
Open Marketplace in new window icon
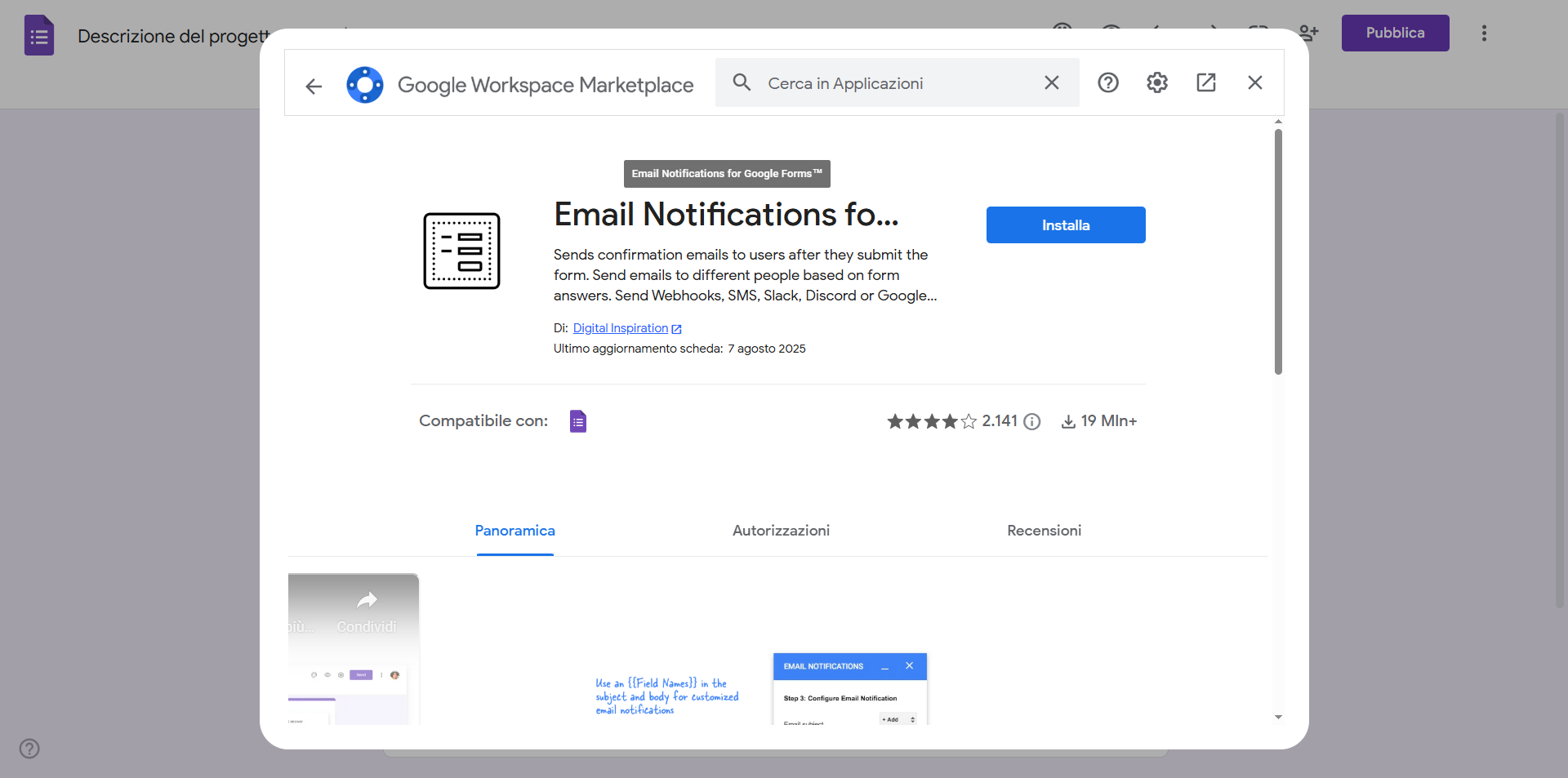pyautogui.click(x=1205, y=82)
